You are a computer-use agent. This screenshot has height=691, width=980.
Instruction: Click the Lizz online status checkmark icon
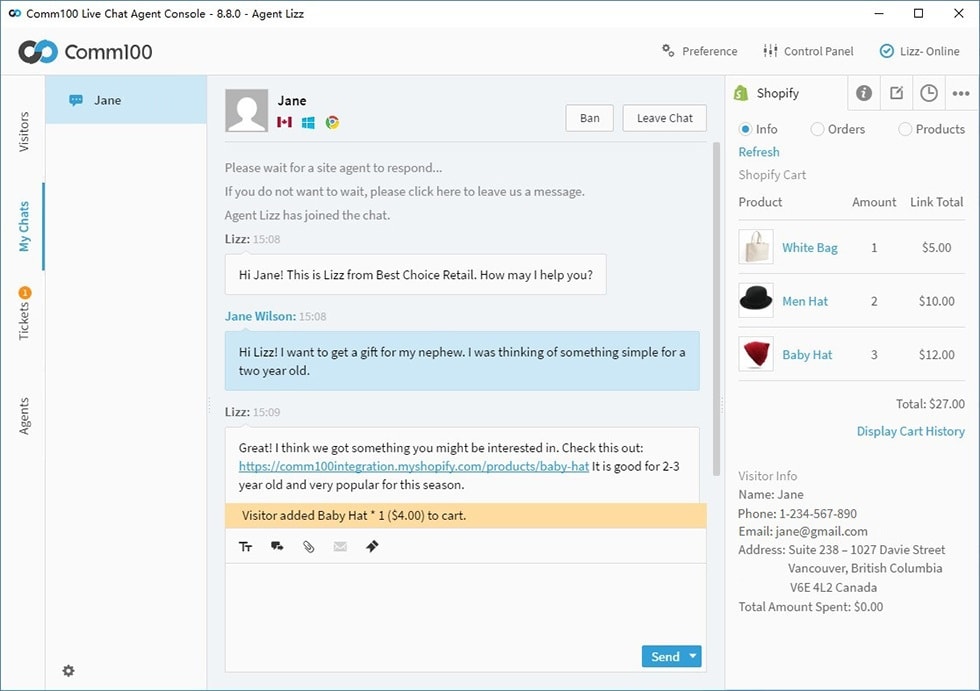click(886, 51)
